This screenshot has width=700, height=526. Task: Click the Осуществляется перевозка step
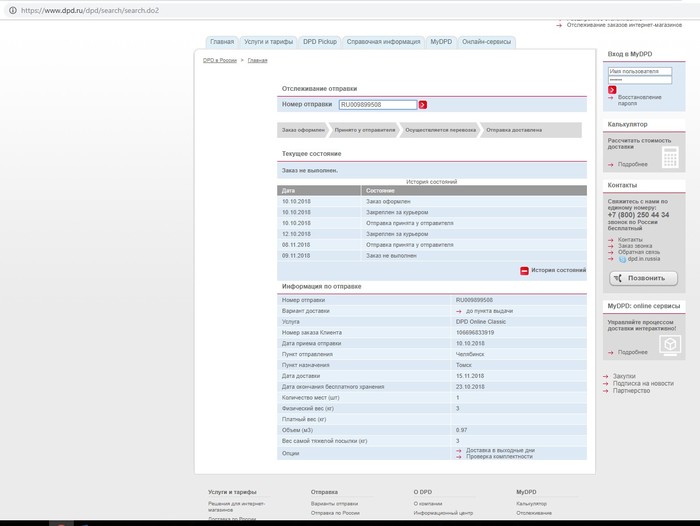pyautogui.click(x=440, y=130)
